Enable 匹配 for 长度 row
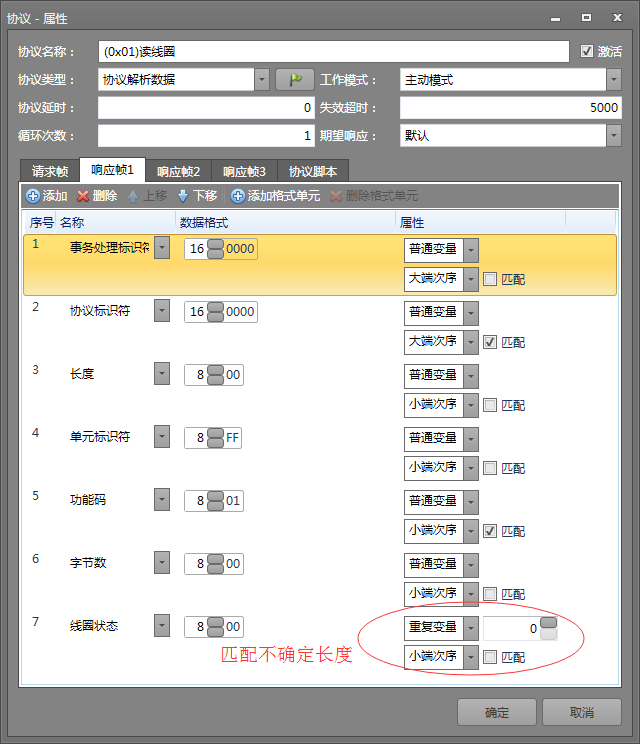 tap(490, 405)
